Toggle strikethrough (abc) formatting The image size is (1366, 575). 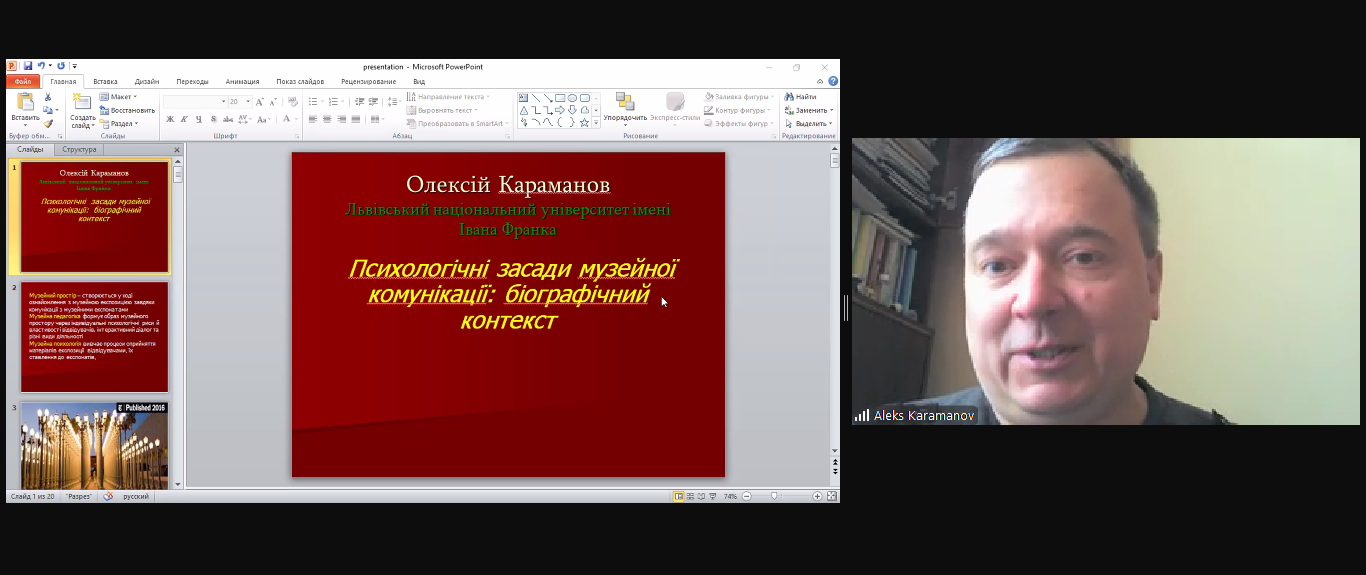pos(228,119)
